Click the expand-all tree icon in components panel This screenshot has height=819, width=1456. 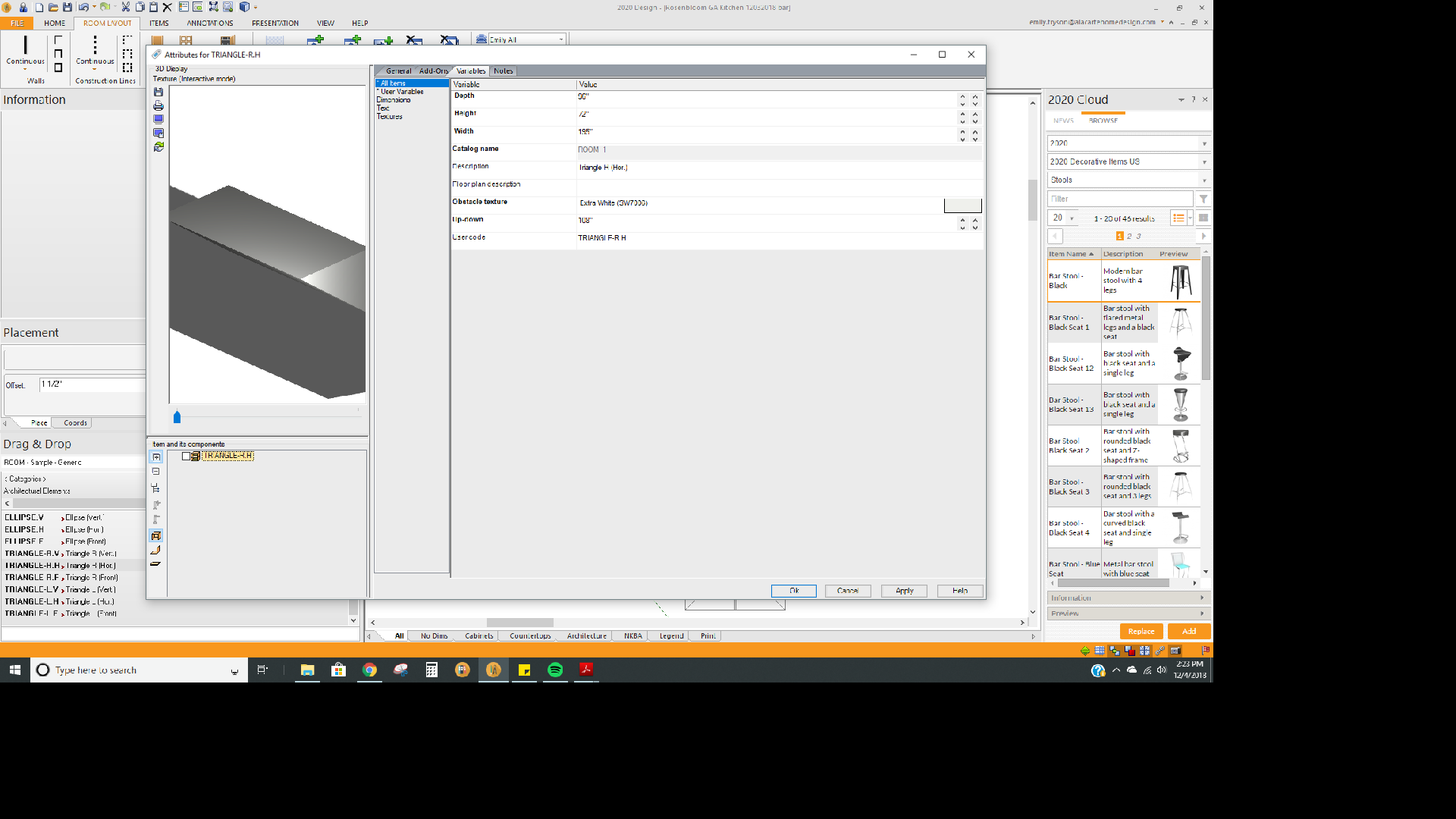[x=156, y=457]
